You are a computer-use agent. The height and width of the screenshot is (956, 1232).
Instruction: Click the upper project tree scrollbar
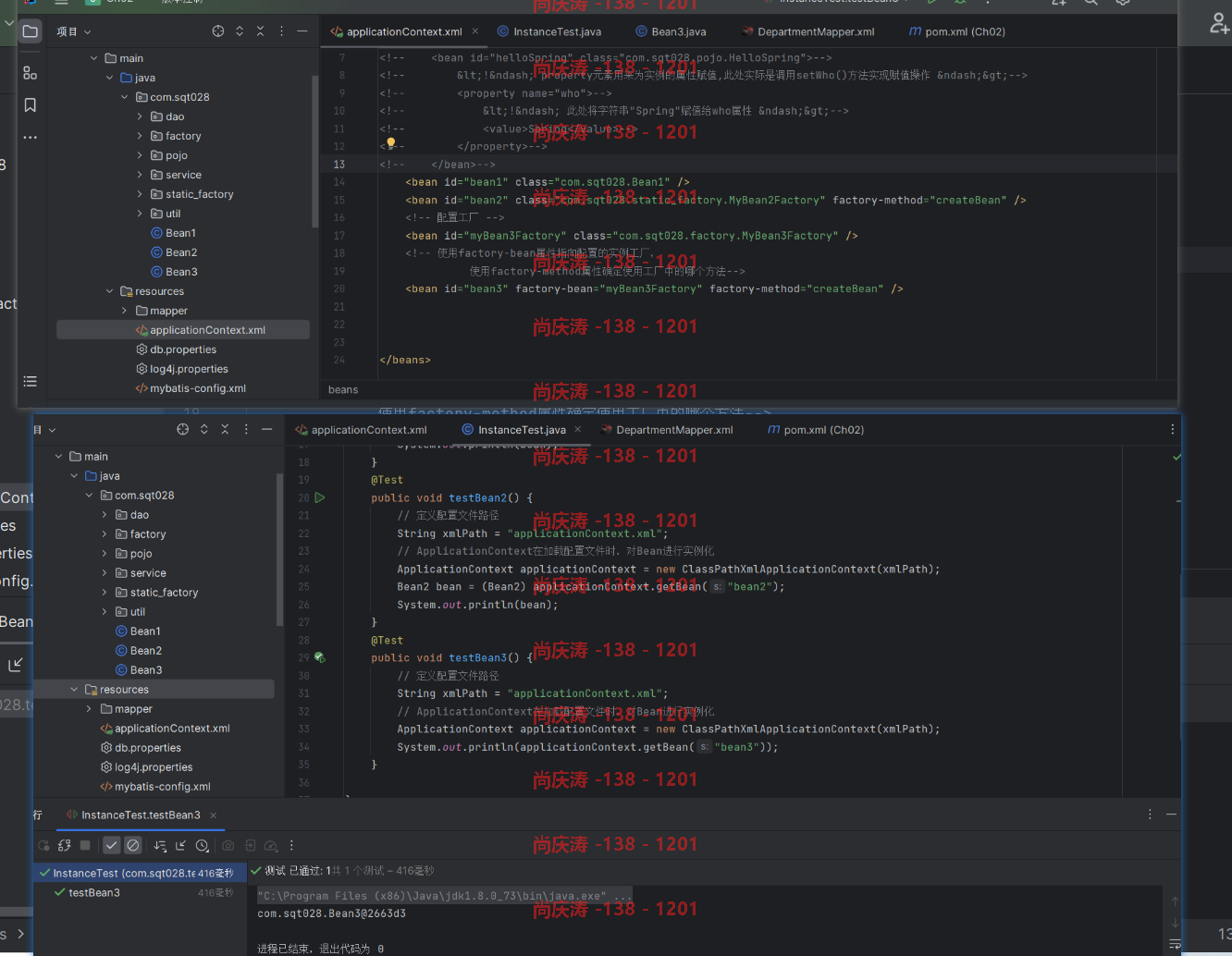coord(314,153)
